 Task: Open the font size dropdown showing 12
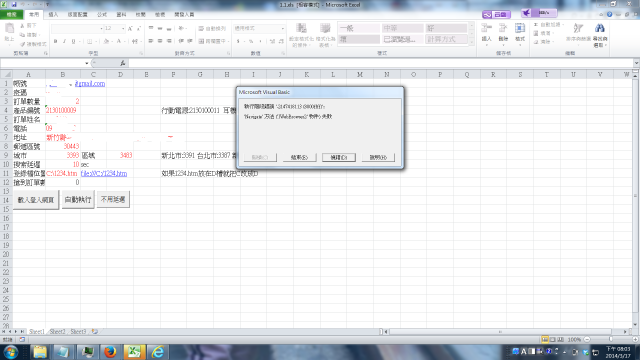point(123,29)
